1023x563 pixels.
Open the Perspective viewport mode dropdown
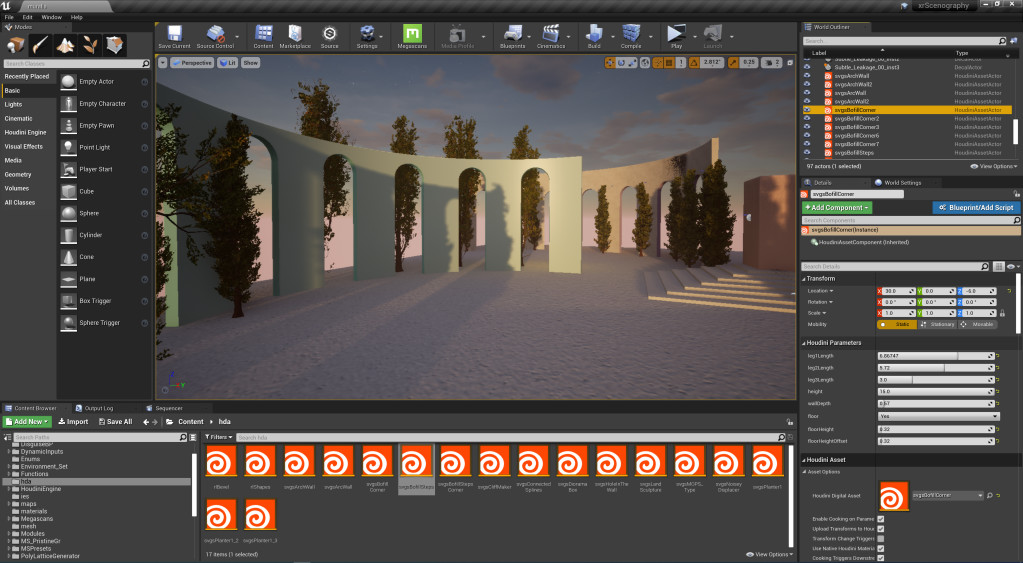point(194,62)
